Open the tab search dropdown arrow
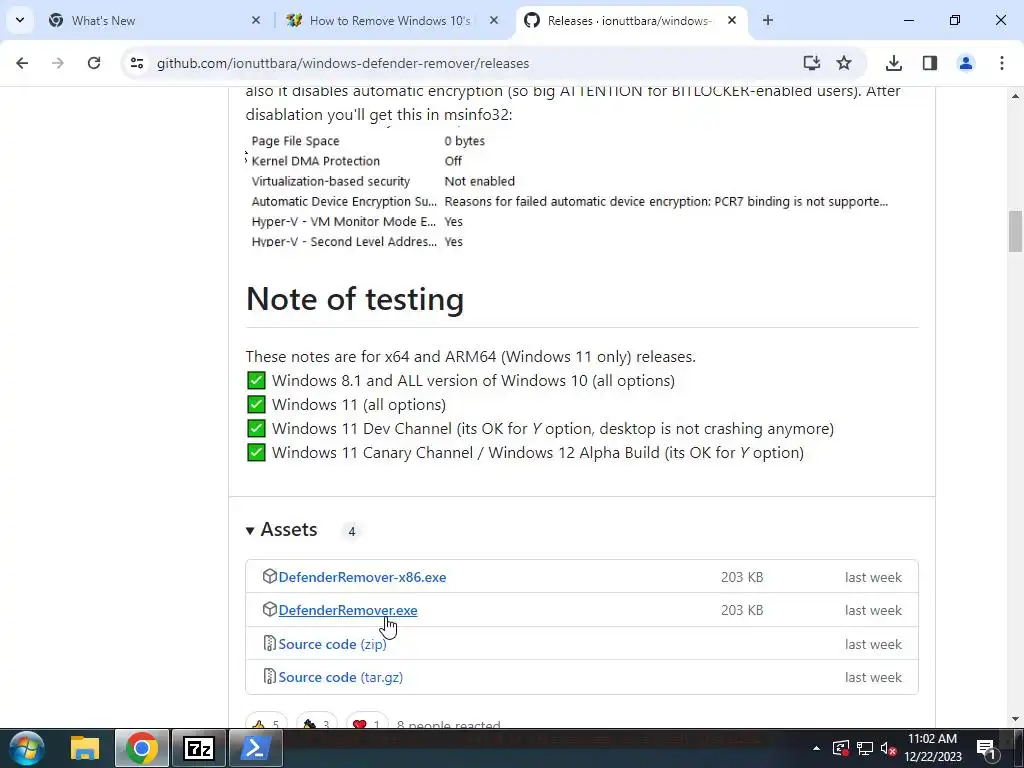 pyautogui.click(x=20, y=20)
